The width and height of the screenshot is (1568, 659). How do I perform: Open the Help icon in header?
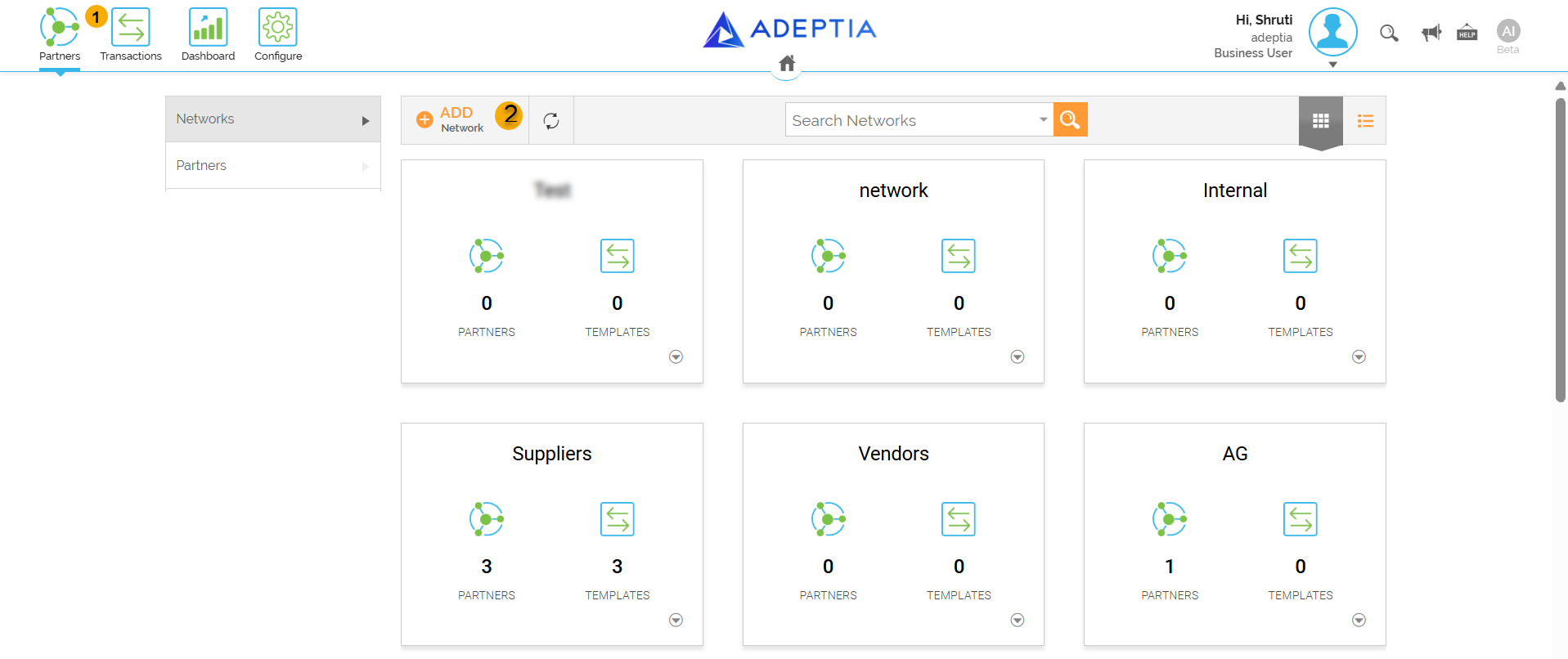[x=1467, y=32]
